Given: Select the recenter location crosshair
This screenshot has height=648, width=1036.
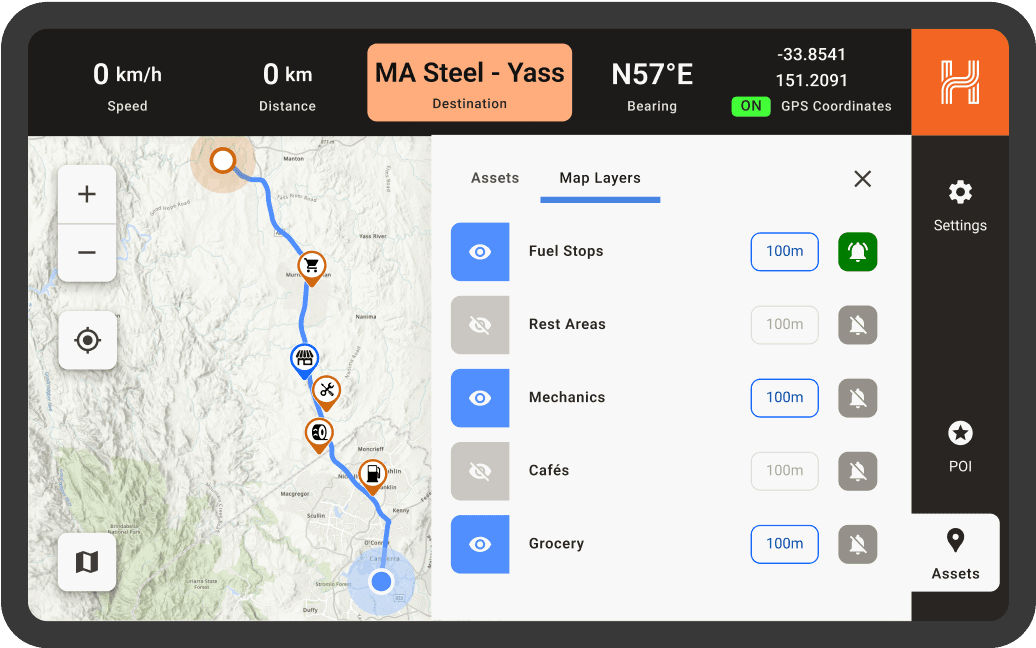Looking at the screenshot, I should [87, 340].
